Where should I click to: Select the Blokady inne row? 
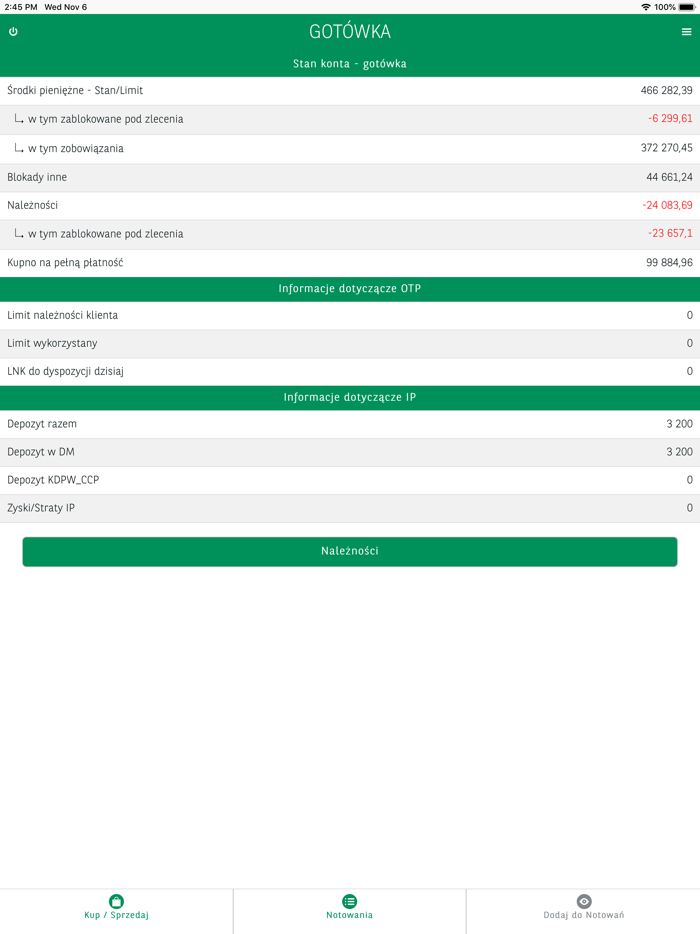[350, 177]
